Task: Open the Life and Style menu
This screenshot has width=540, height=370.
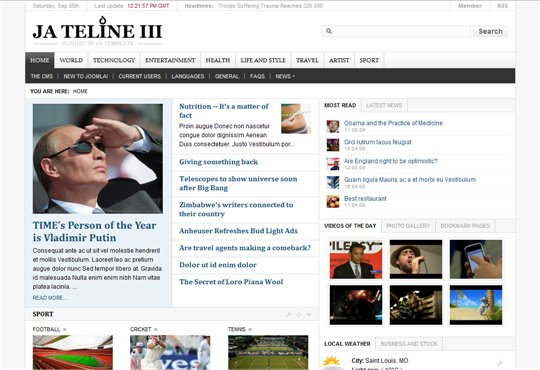Action: point(263,60)
